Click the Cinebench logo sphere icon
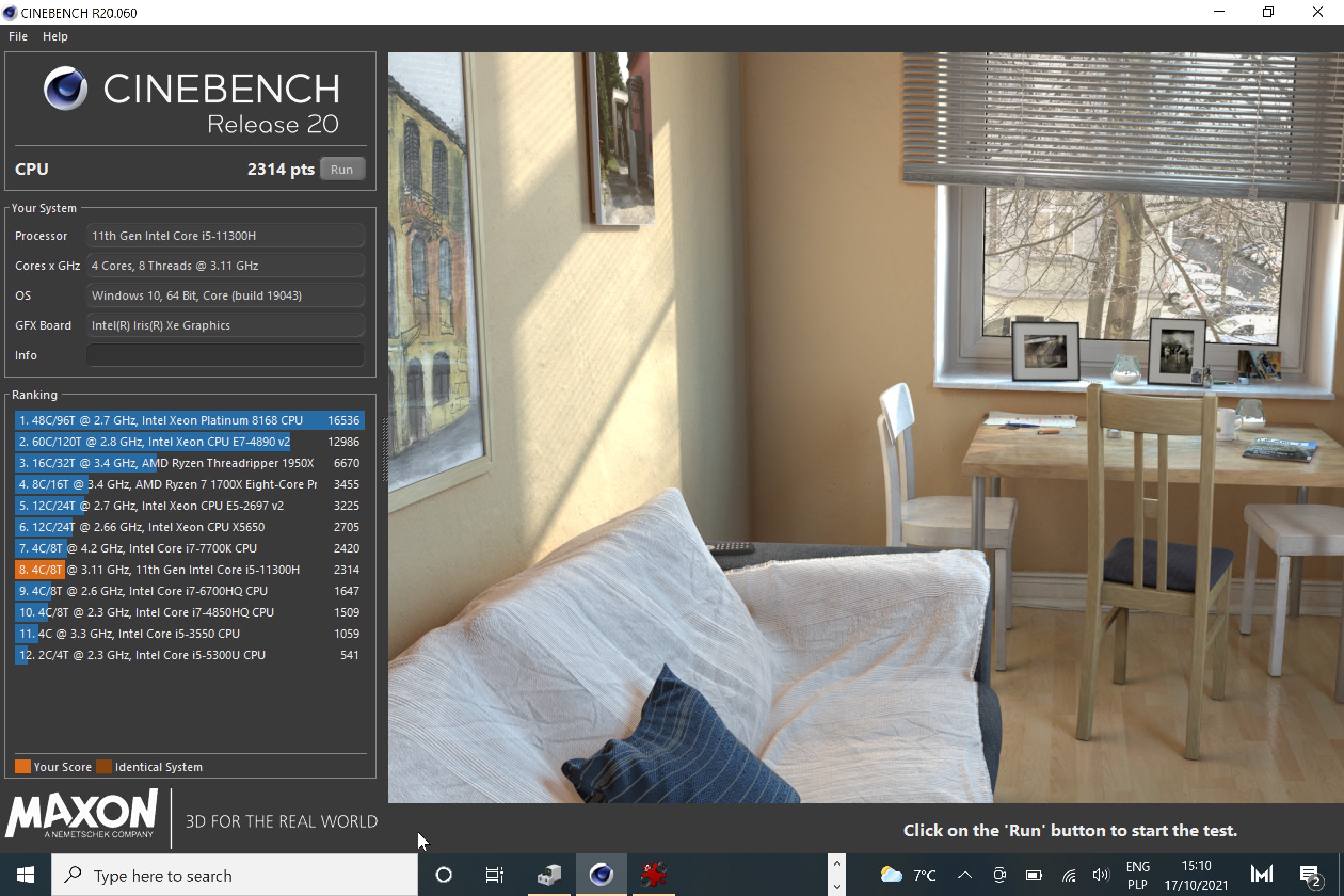1344x896 pixels. (66, 88)
